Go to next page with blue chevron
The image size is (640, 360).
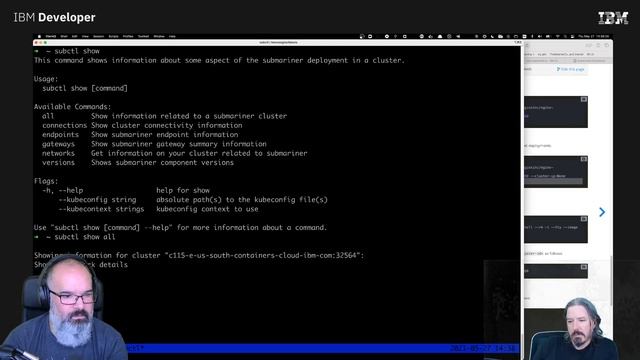(x=602, y=212)
